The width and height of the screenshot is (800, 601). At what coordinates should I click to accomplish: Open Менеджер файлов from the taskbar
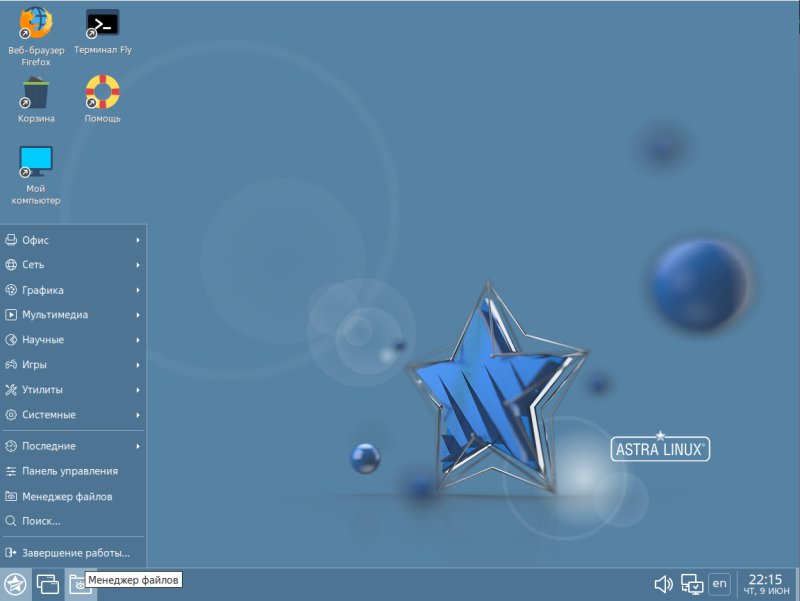pyautogui.click(x=78, y=585)
